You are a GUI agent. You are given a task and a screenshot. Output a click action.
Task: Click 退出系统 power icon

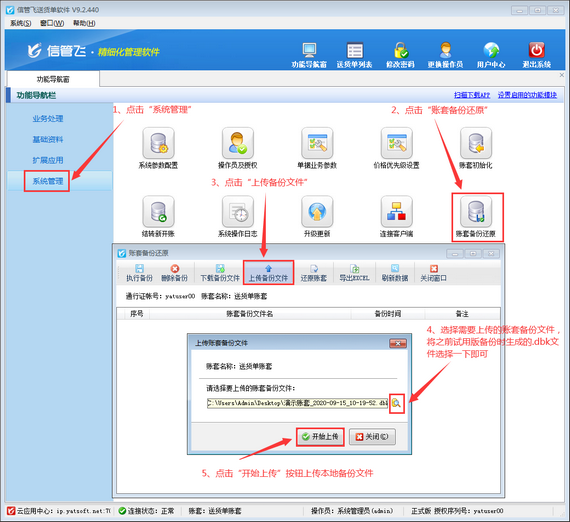(x=537, y=51)
